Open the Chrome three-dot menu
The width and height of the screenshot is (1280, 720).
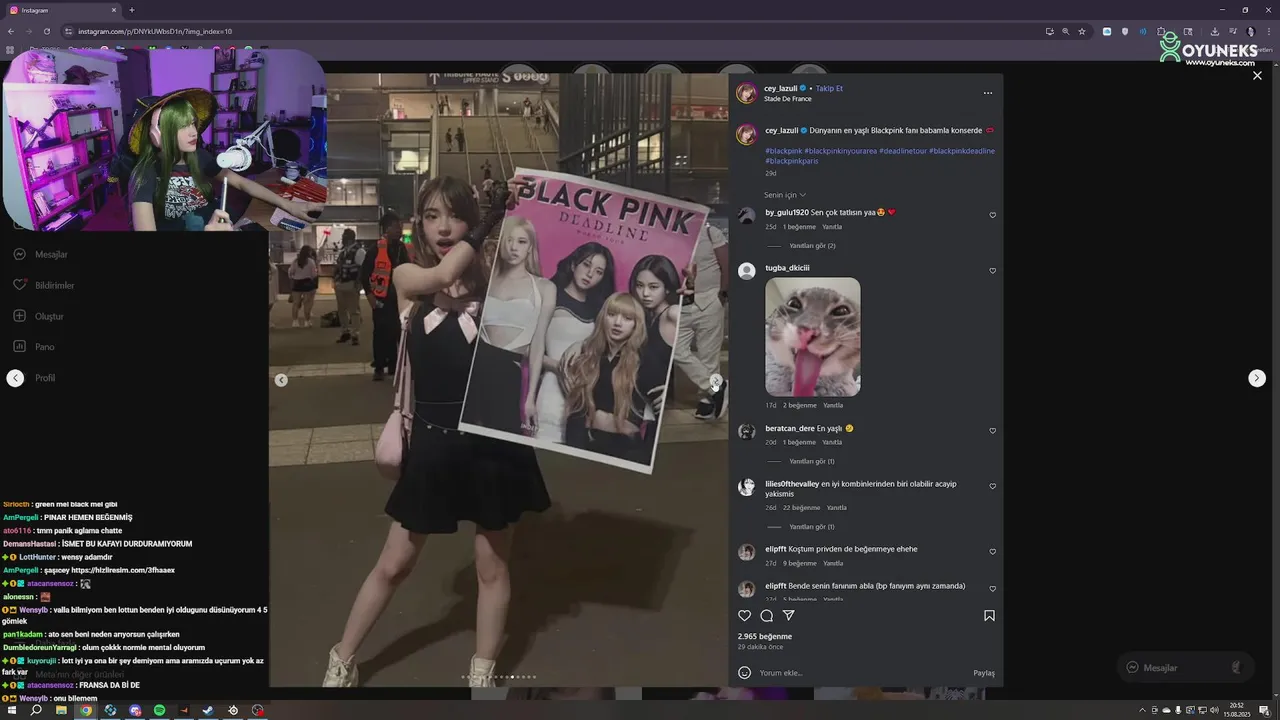[x=1268, y=31]
